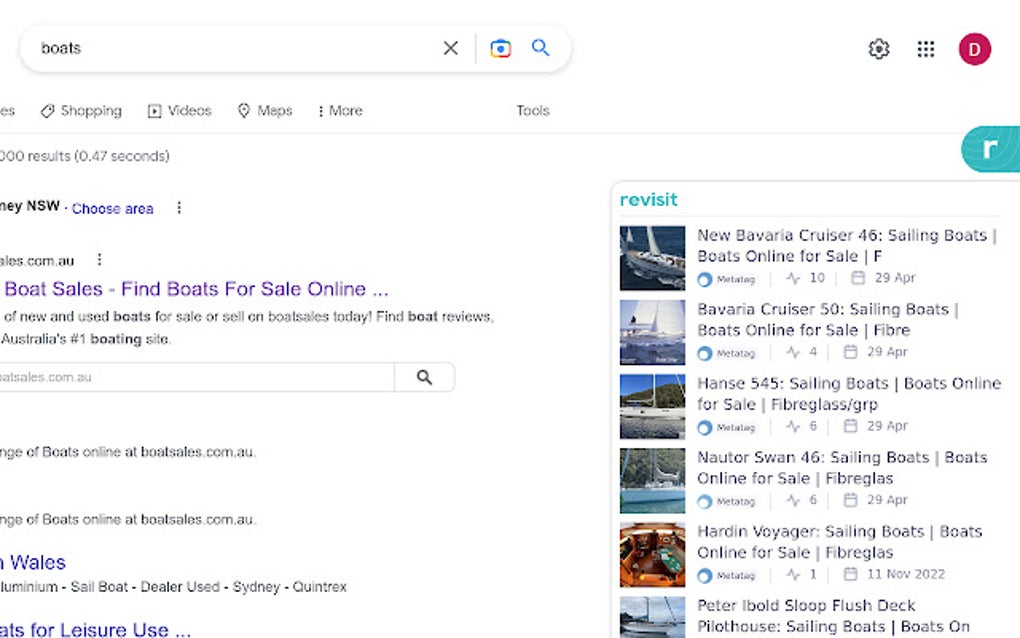Start search via the magnifying glass
Viewport: 1020px width, 638px height.
(x=541, y=47)
